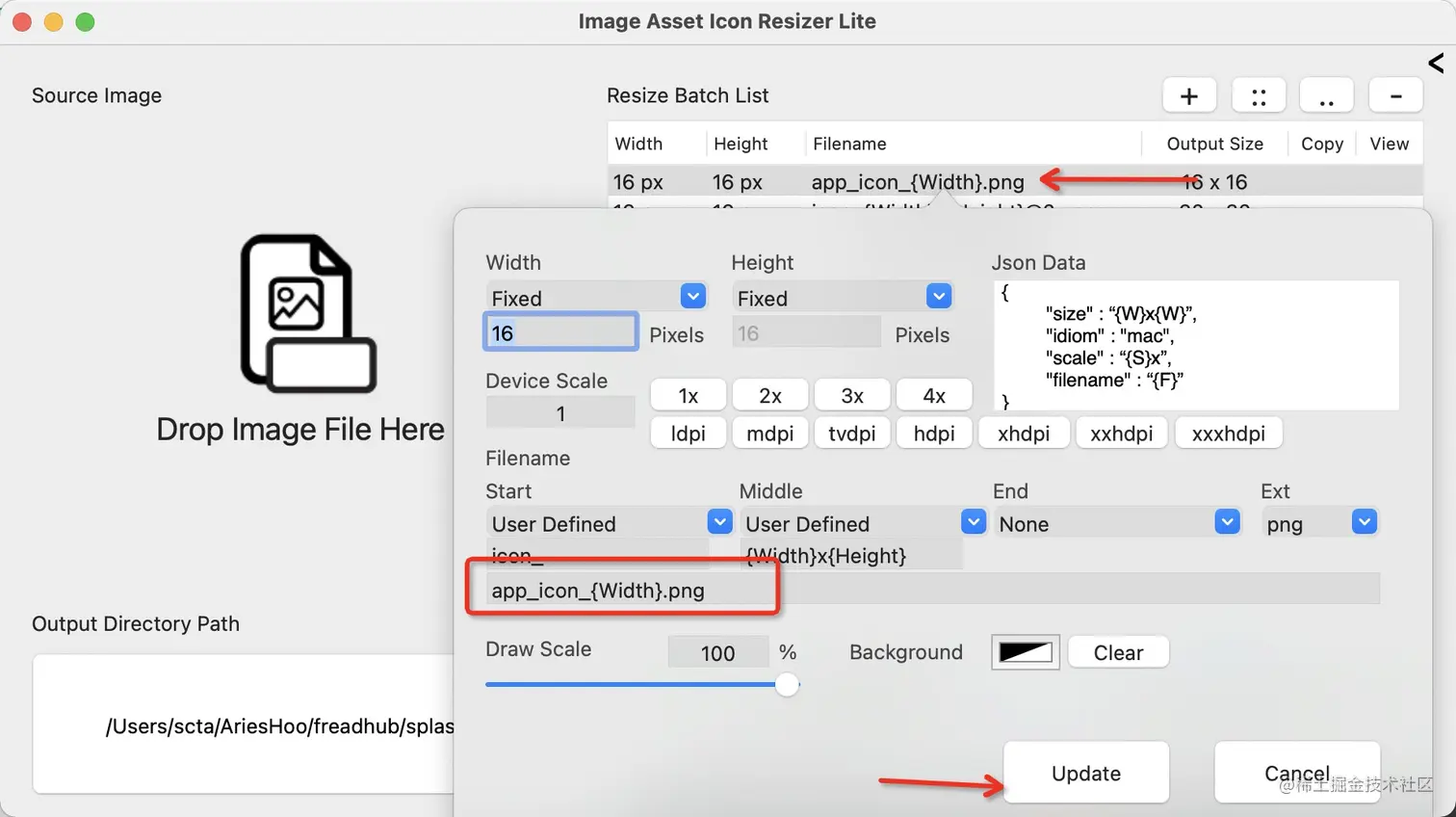
Task: Choose the hdpi density button
Action: point(934,433)
